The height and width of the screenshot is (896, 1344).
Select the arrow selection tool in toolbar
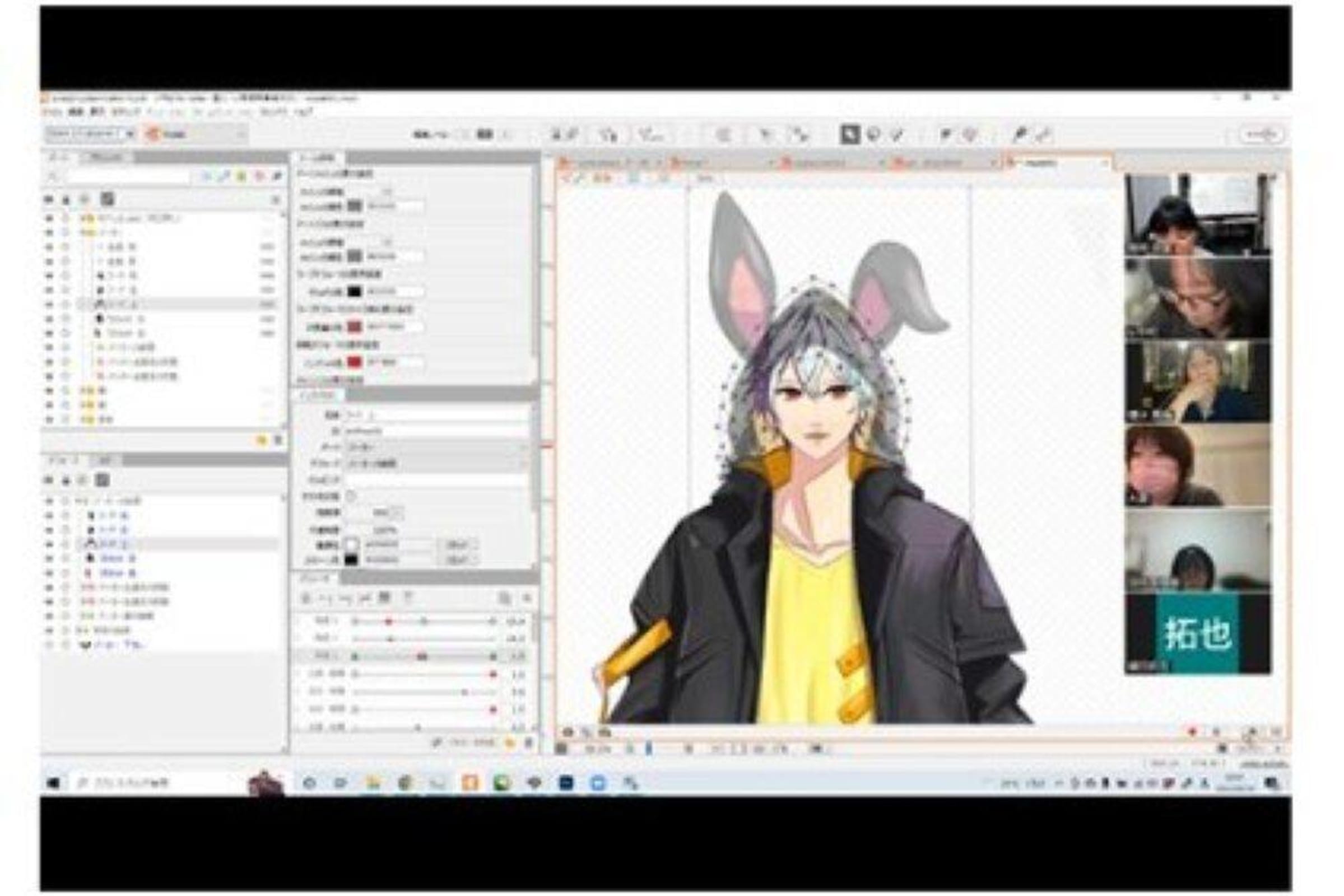(849, 135)
